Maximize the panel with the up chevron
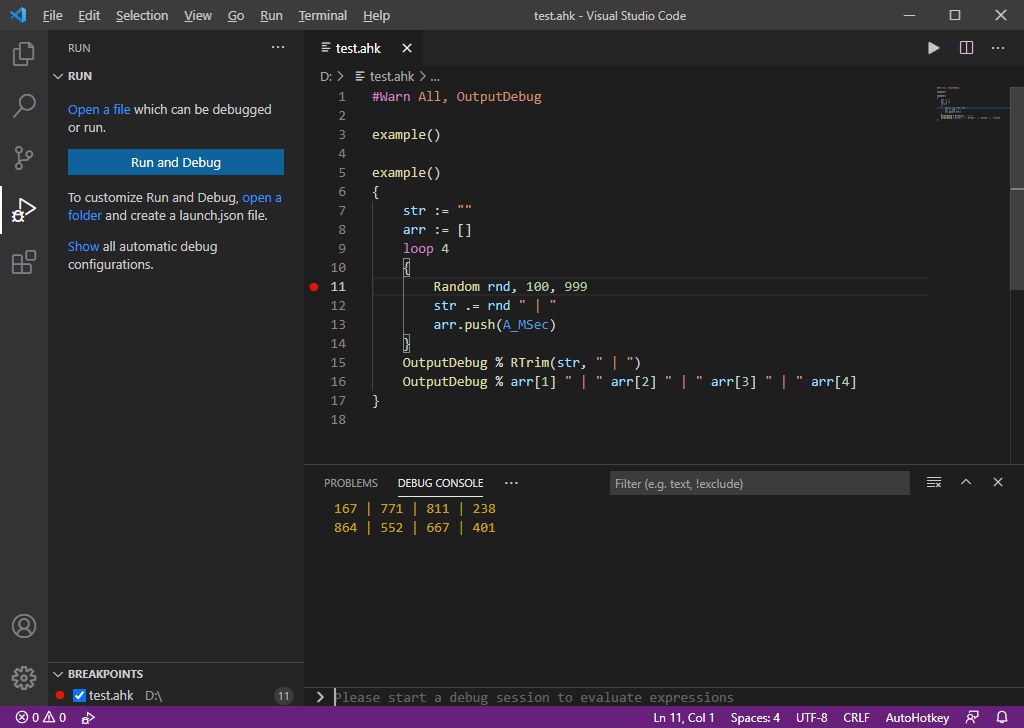This screenshot has height=728, width=1024. pyautogui.click(x=966, y=483)
